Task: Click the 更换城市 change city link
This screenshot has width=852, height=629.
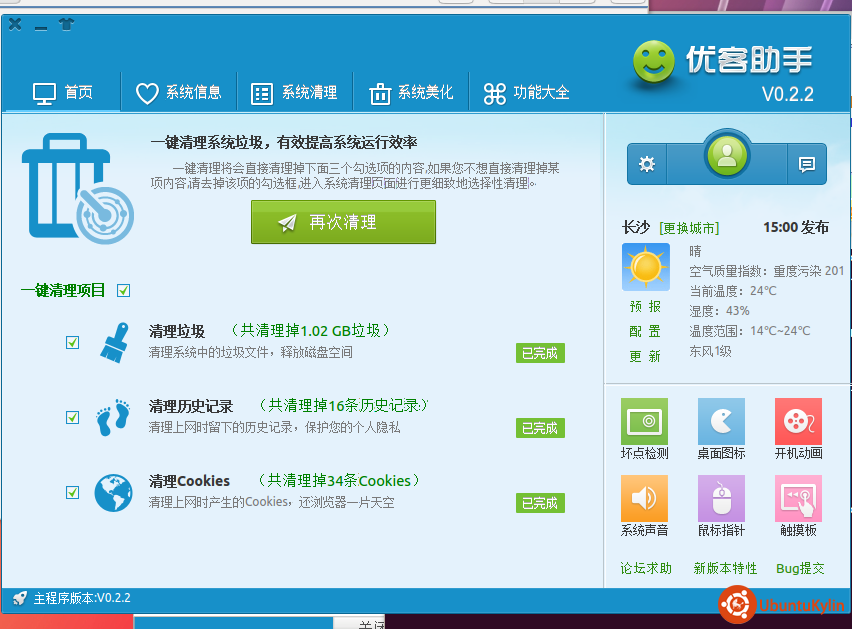Action: pyautogui.click(x=689, y=228)
